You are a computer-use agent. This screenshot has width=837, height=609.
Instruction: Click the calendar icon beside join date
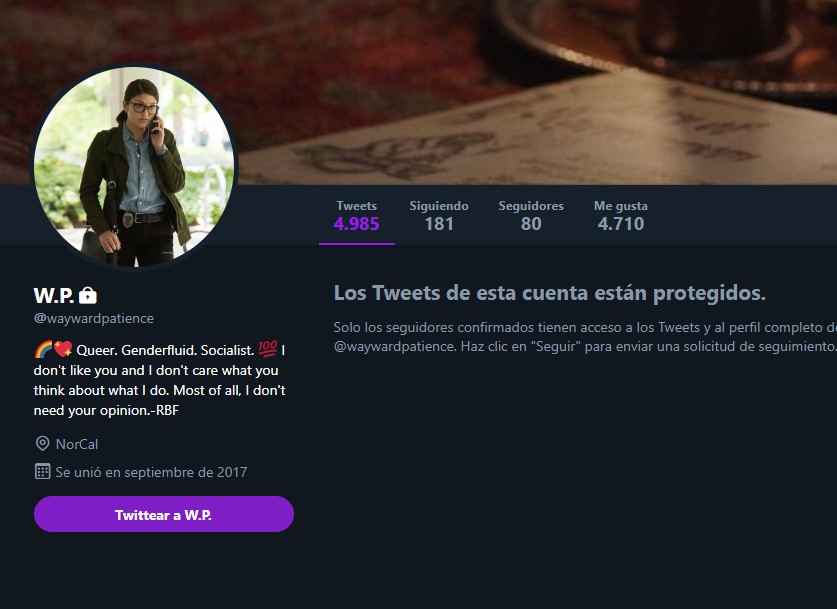point(42,471)
